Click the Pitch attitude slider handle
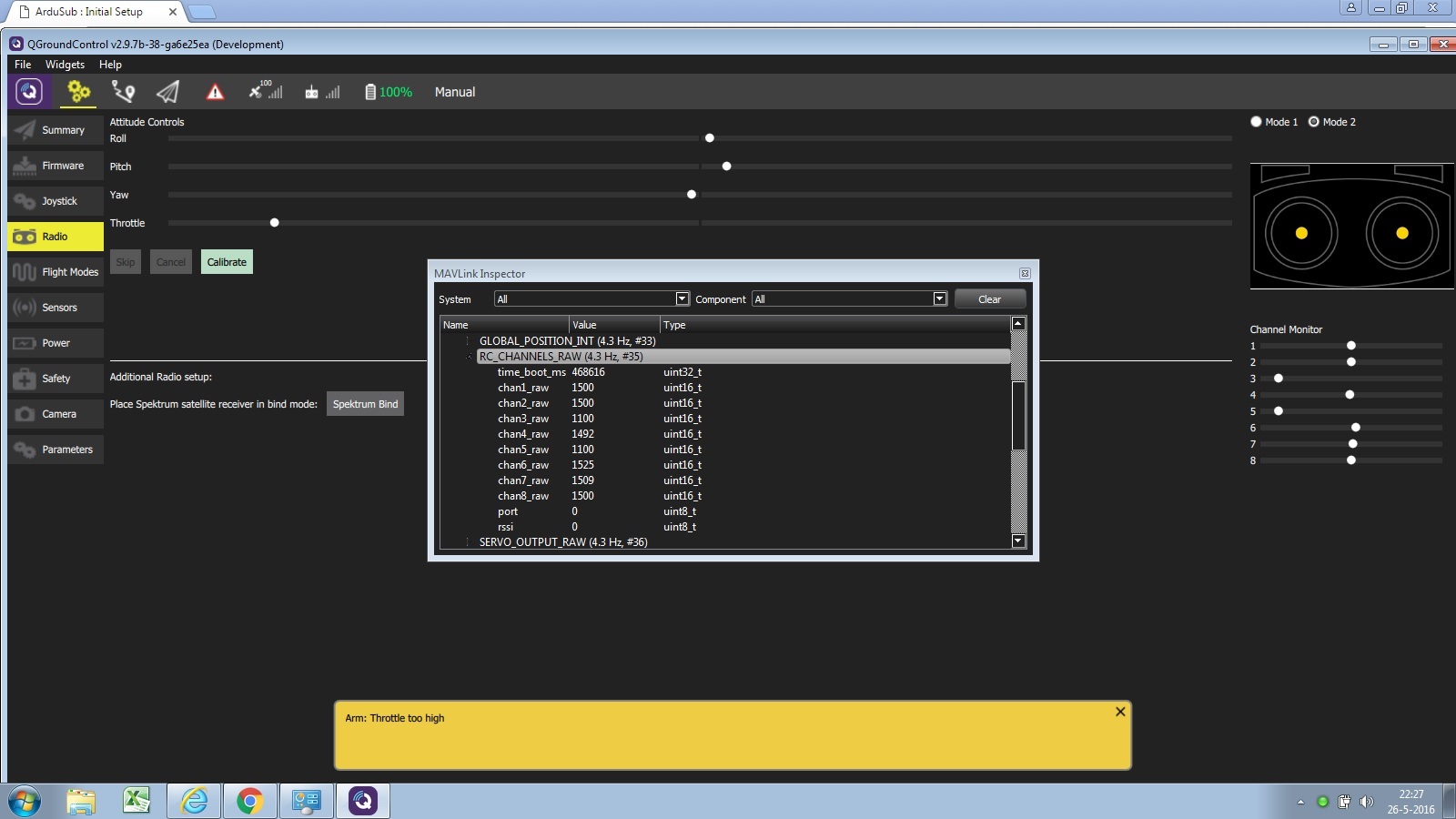 point(726,167)
